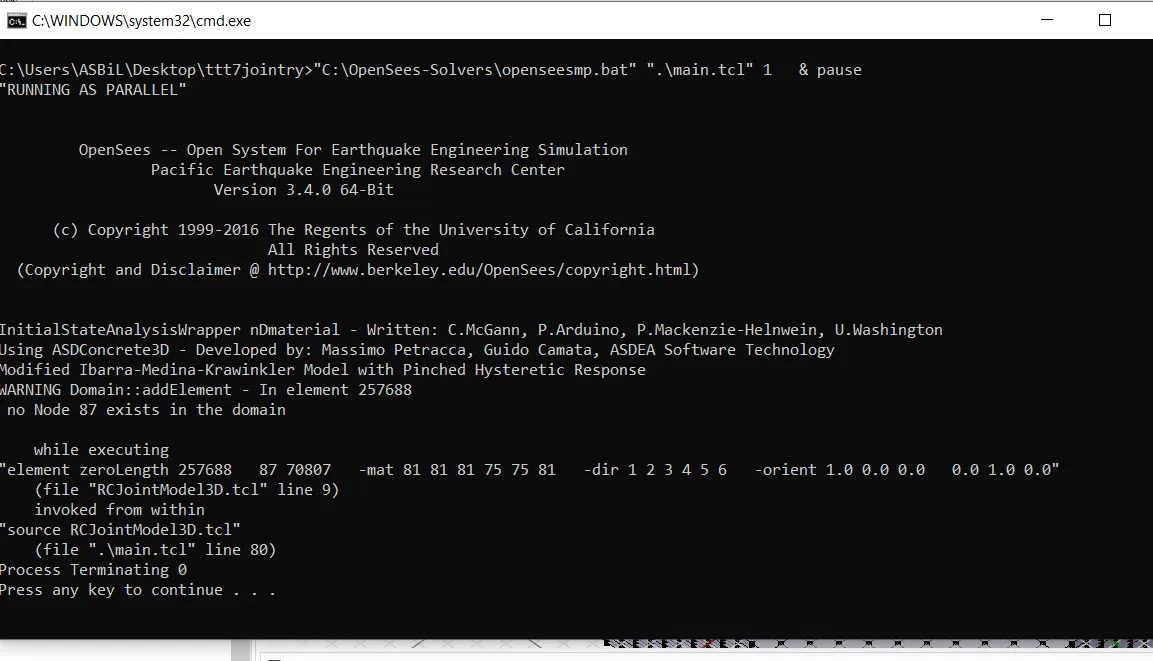
Task: Click 'OpenSees -- Open System For Earthquake' heading
Action: (x=353, y=150)
